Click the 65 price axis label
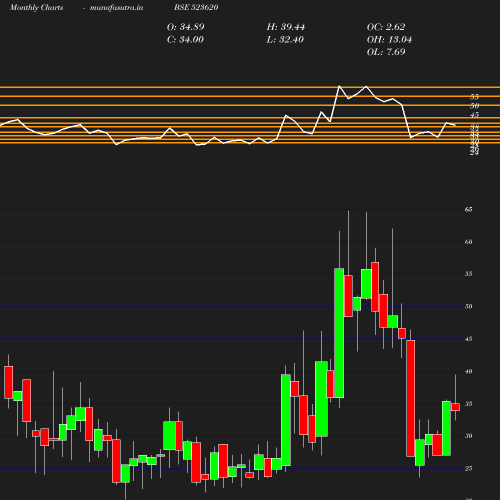The width and height of the screenshot is (500, 500). pyautogui.click(x=468, y=209)
